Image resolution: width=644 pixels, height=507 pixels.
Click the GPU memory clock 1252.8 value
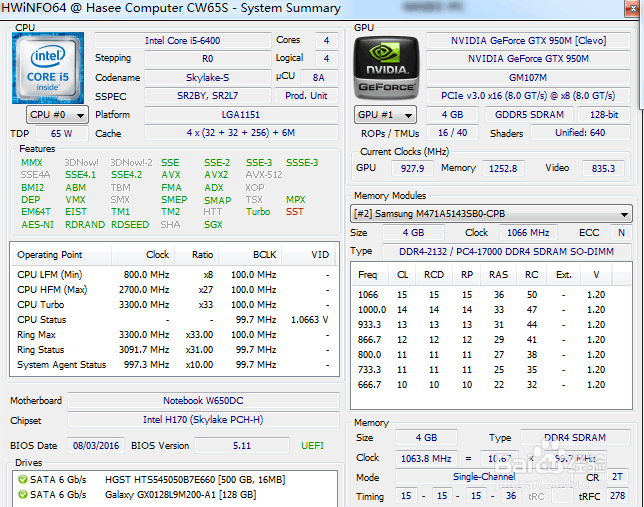pos(503,168)
